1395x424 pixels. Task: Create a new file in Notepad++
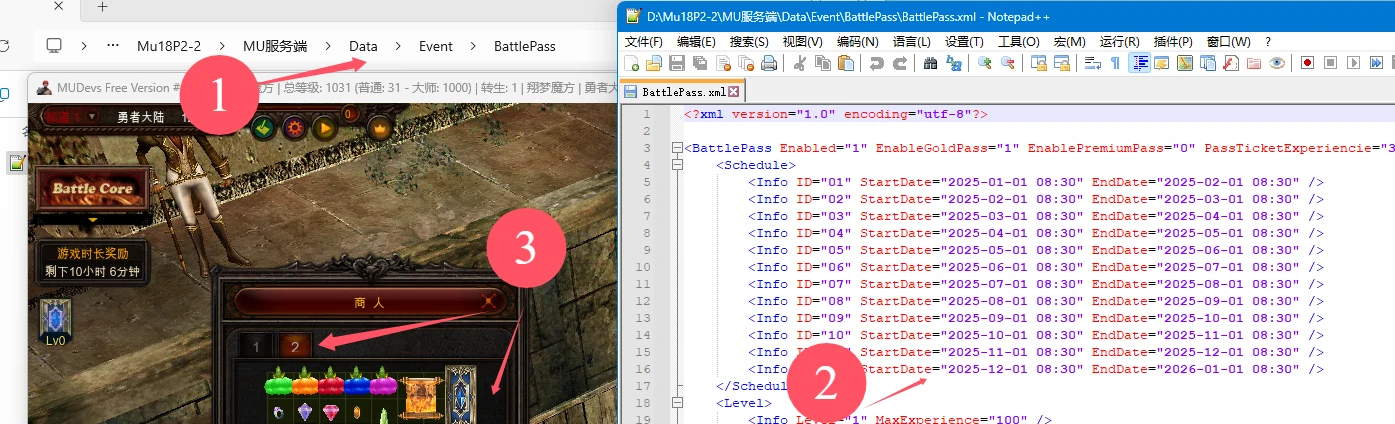631,63
